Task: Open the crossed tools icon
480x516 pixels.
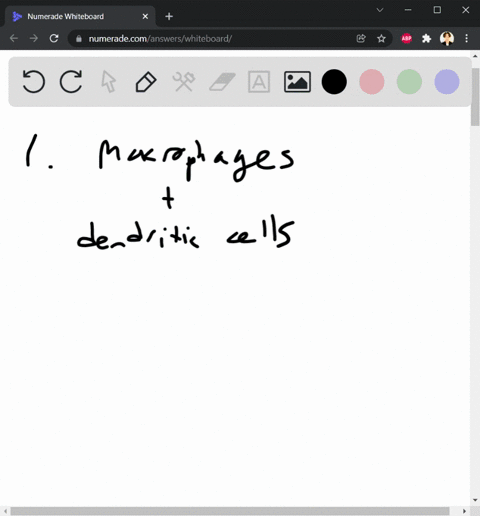Action: click(x=184, y=82)
